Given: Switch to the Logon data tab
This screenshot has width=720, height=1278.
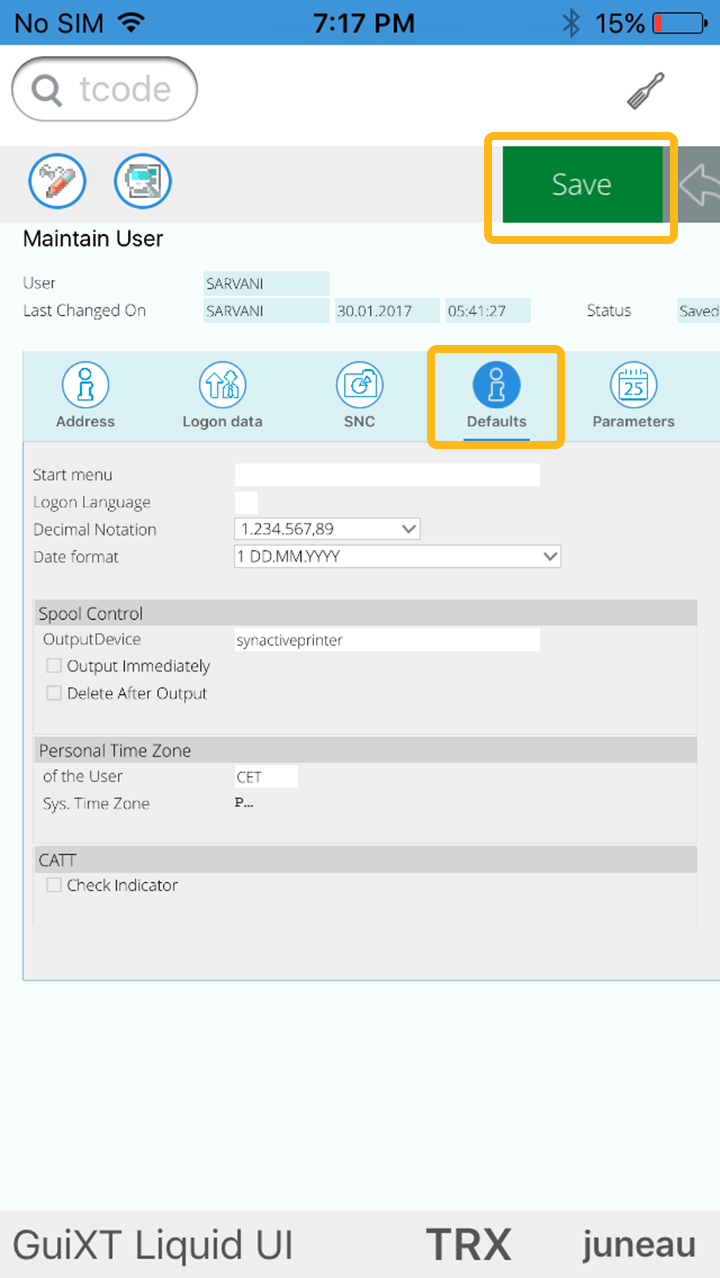Looking at the screenshot, I should coord(222,395).
